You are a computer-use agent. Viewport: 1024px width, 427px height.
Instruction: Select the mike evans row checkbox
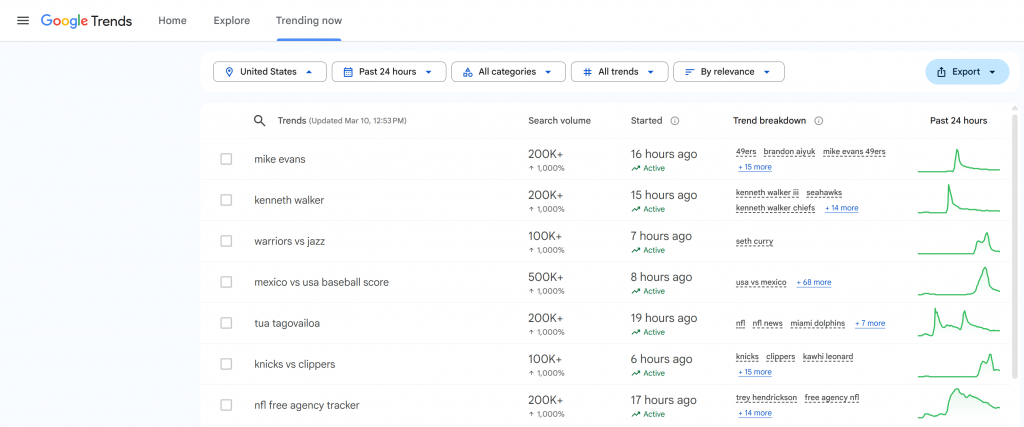coord(226,159)
